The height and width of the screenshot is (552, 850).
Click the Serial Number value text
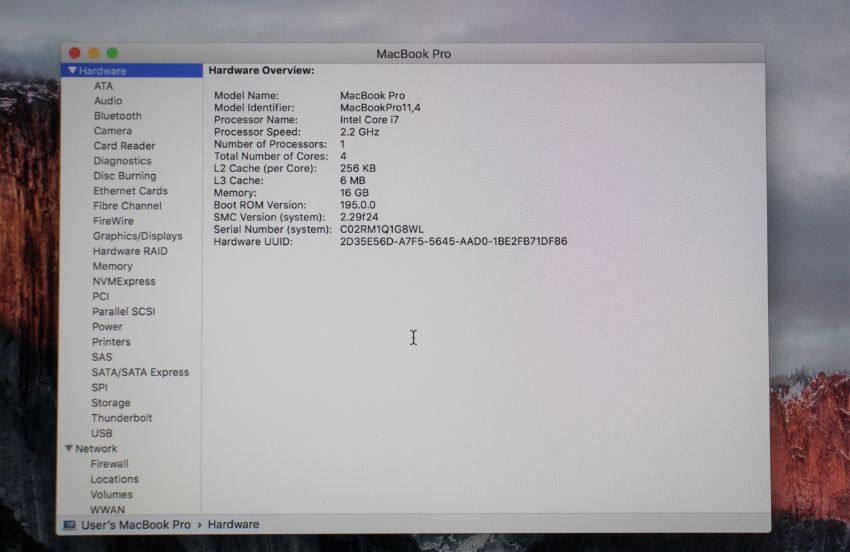(x=381, y=229)
